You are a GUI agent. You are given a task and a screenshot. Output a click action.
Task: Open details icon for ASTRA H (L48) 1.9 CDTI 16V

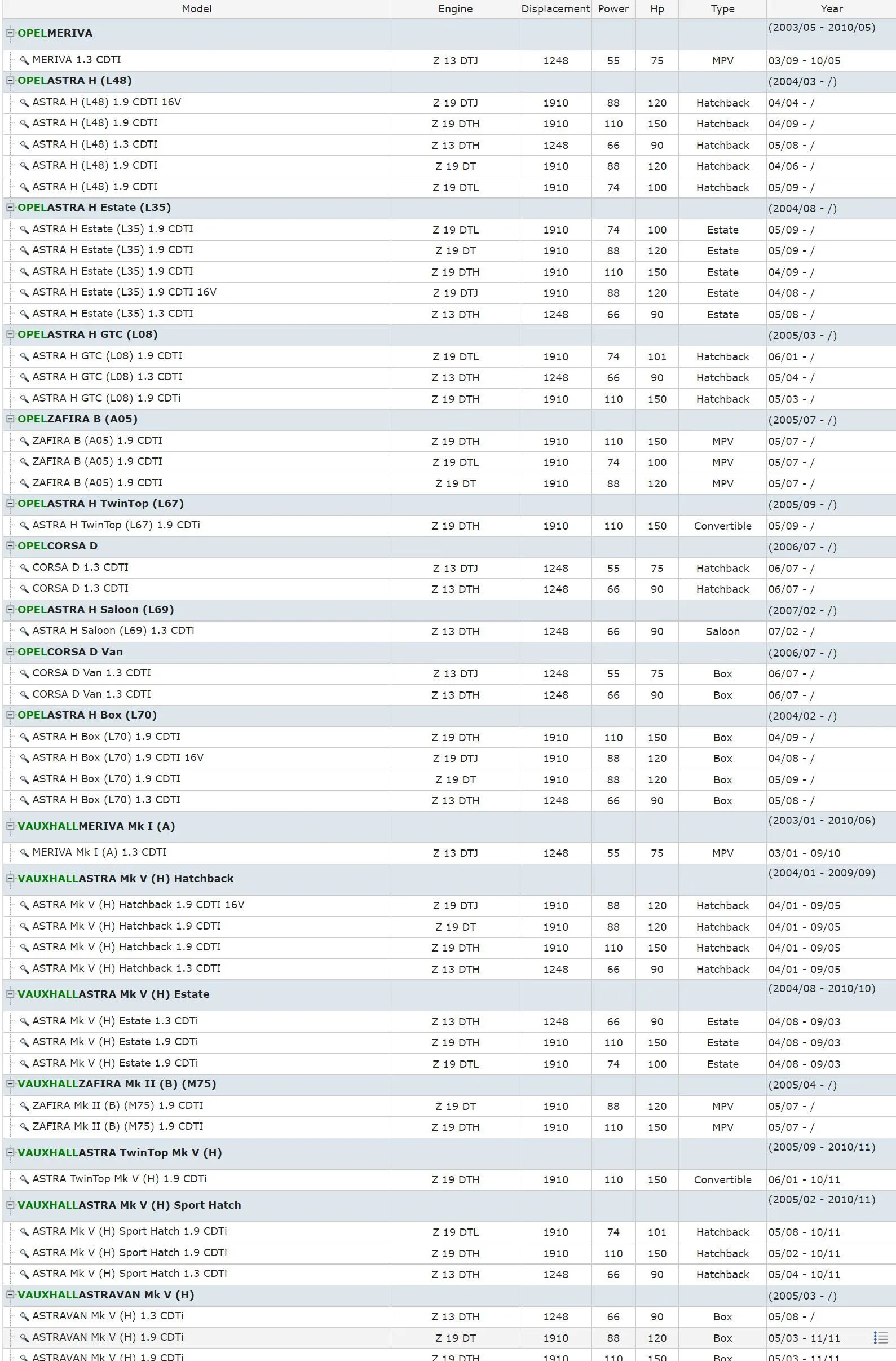(24, 102)
